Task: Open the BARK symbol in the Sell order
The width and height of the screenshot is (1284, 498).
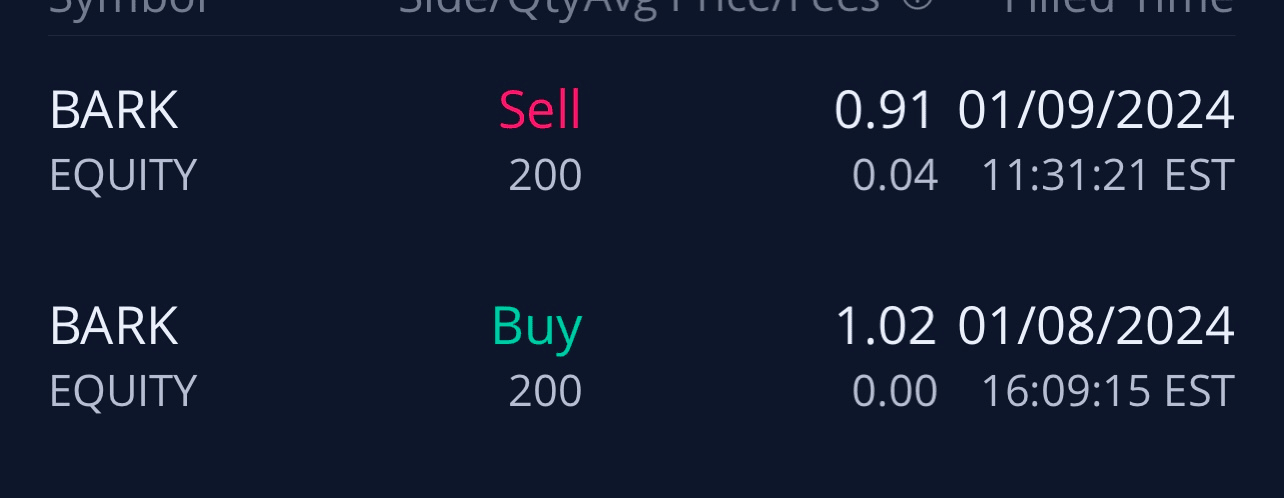Action: click(x=113, y=110)
